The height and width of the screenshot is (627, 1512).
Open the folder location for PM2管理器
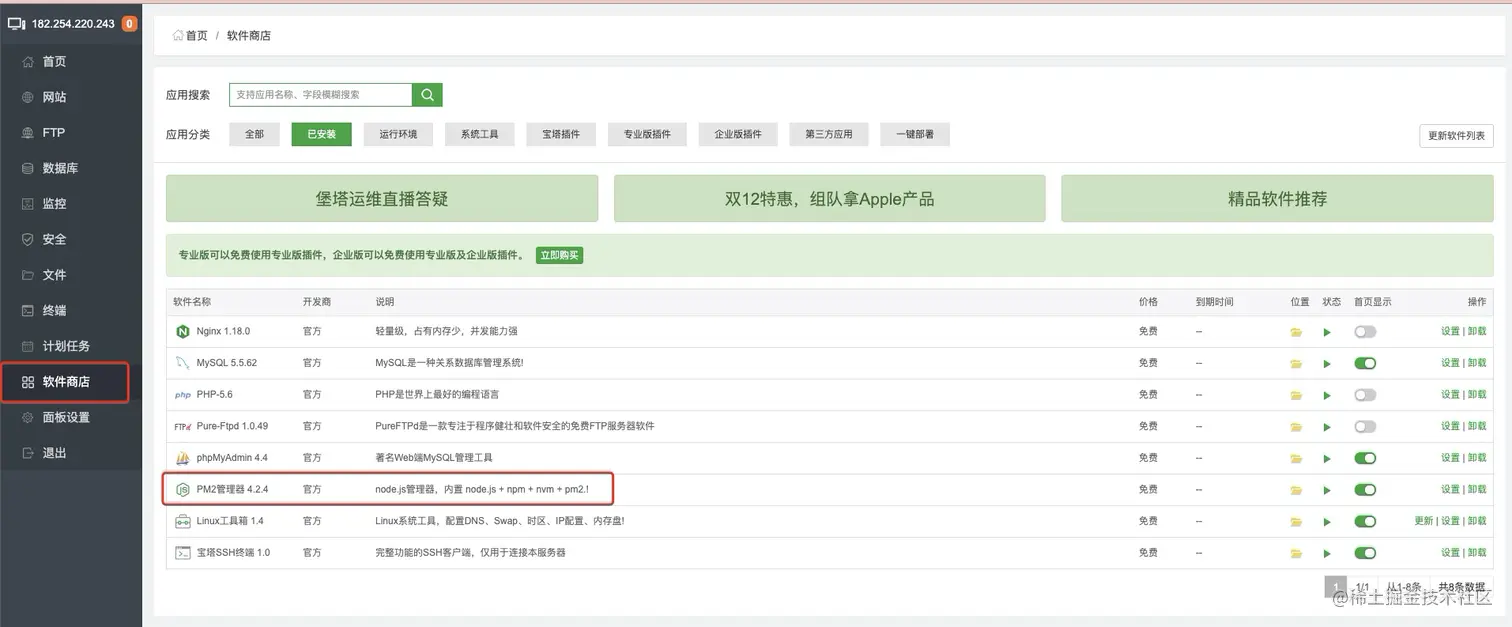[1296, 490]
